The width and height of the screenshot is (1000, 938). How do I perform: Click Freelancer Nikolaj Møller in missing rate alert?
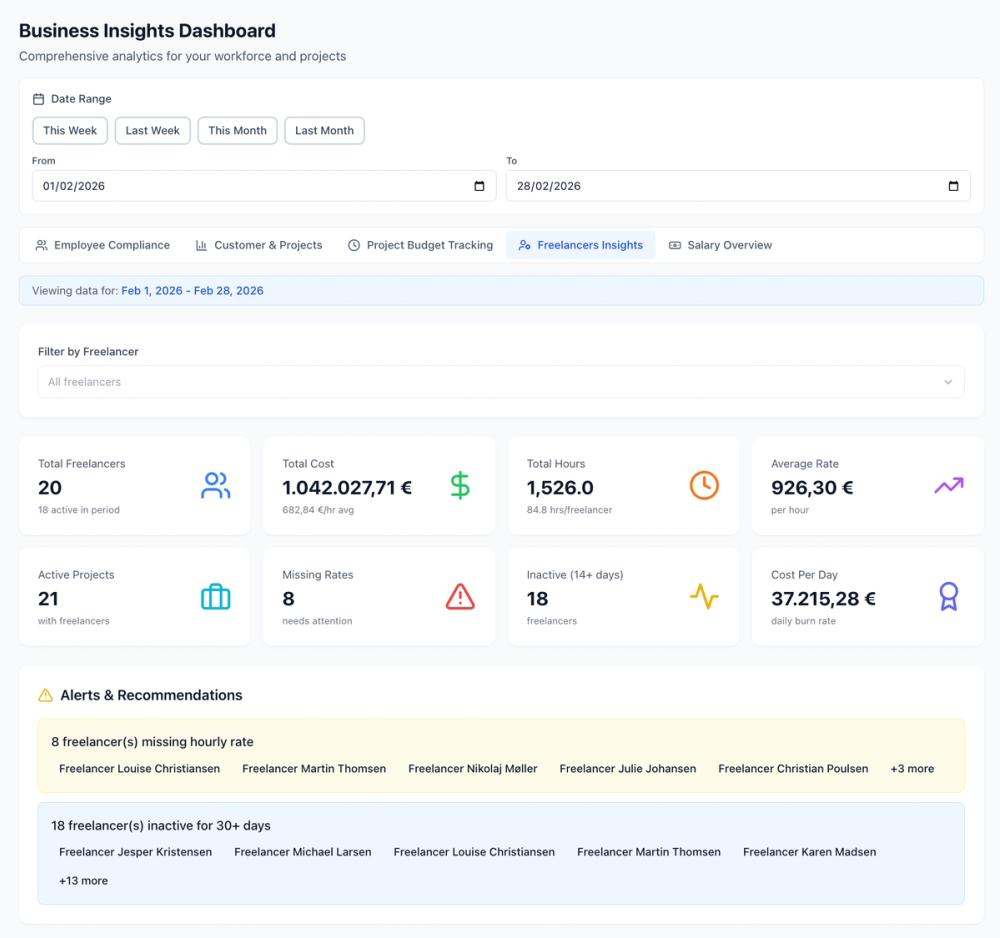473,769
